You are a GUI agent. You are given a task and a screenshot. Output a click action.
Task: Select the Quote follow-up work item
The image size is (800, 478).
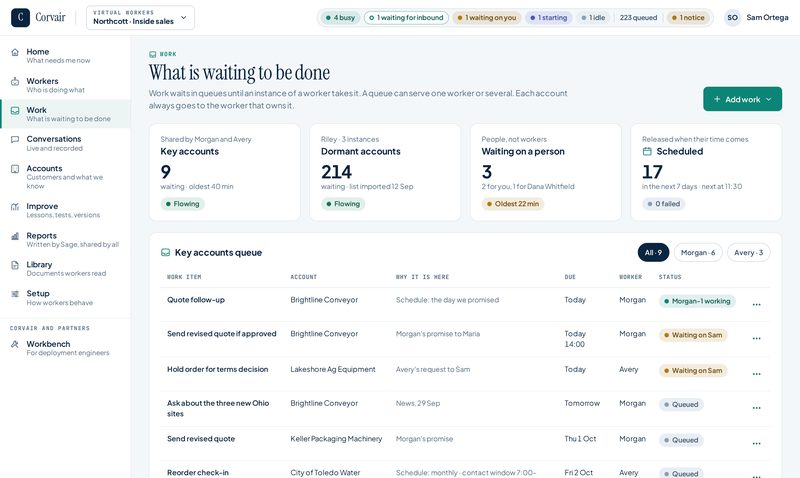pos(196,300)
